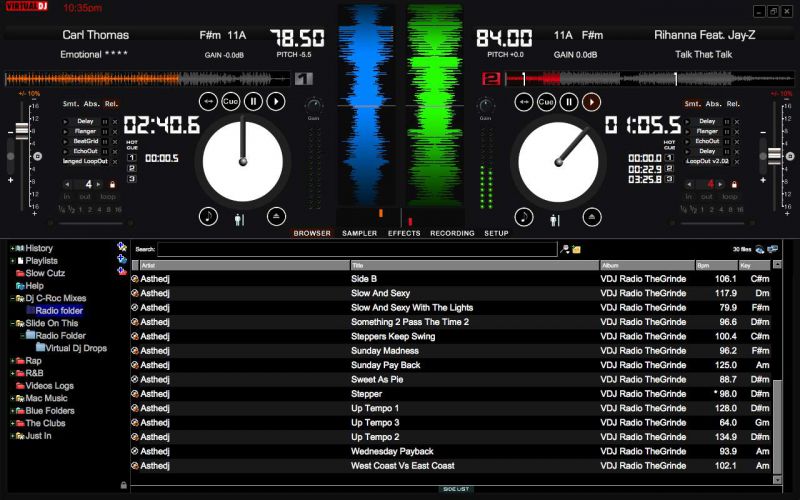Click the music note keylock icon on deck 1
This screenshot has height=500, width=800.
point(208,217)
